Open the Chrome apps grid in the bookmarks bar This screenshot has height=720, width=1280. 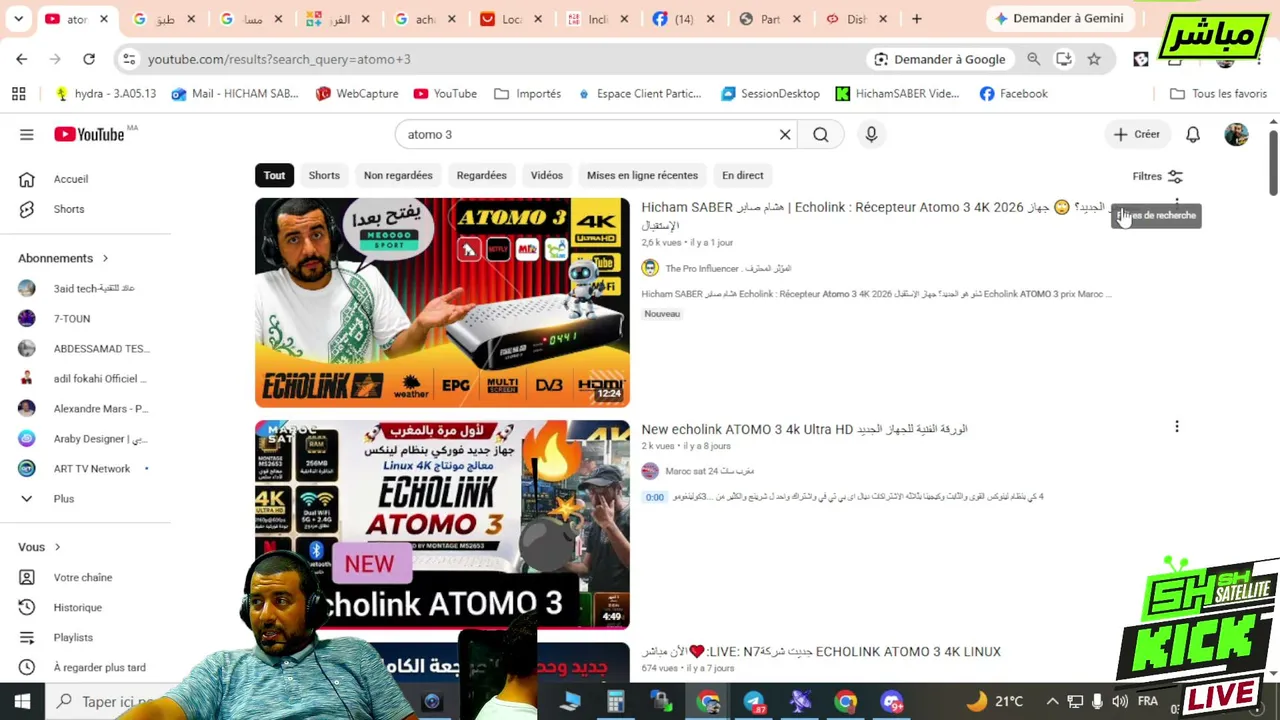pos(18,93)
